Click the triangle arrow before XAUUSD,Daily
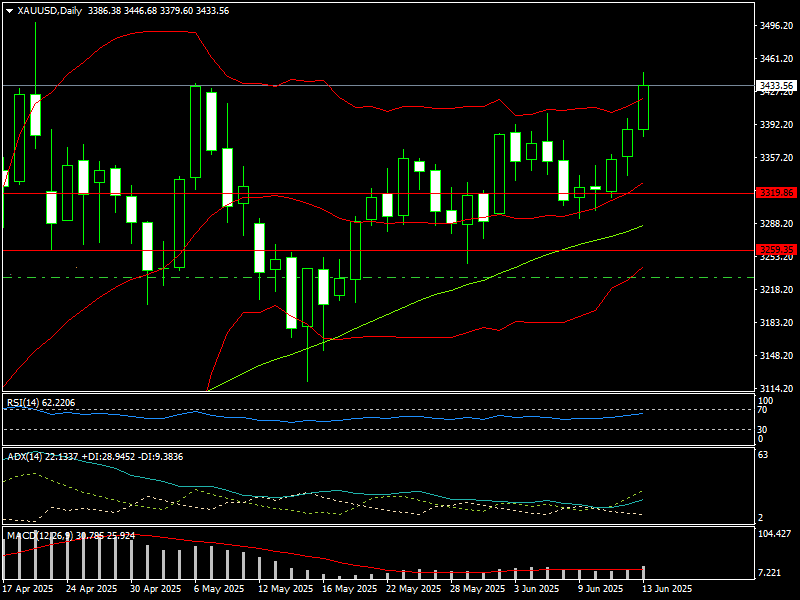The image size is (800, 600). (9, 11)
